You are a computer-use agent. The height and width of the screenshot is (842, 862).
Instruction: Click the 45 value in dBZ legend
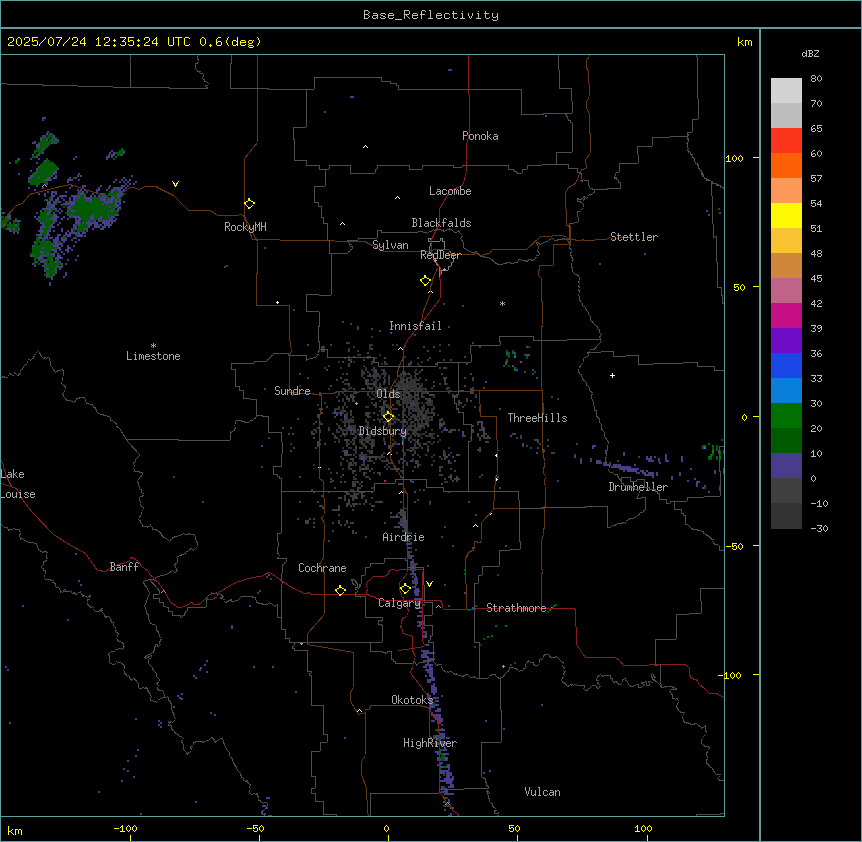pyautogui.click(x=816, y=279)
